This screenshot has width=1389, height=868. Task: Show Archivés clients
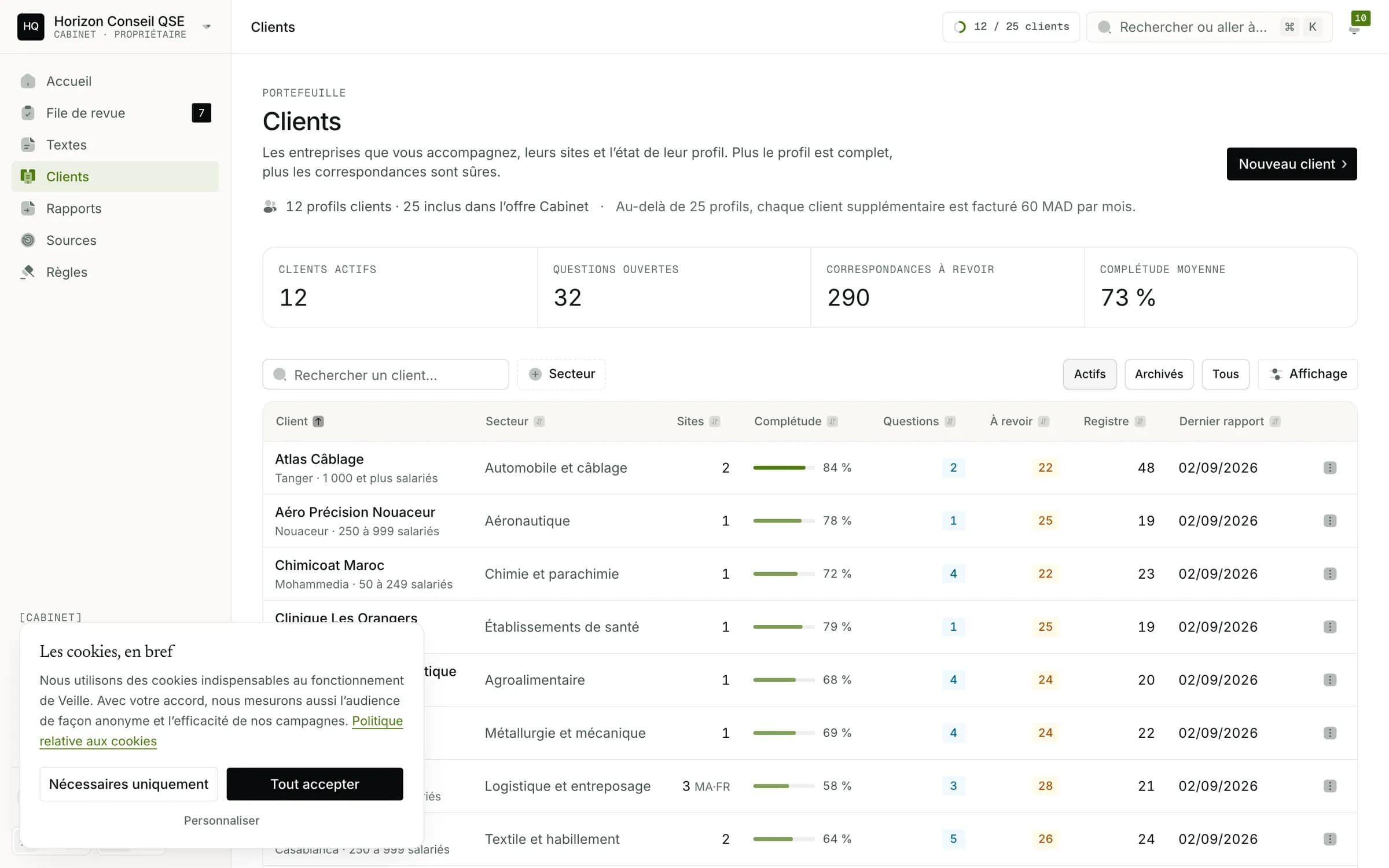[1159, 374]
